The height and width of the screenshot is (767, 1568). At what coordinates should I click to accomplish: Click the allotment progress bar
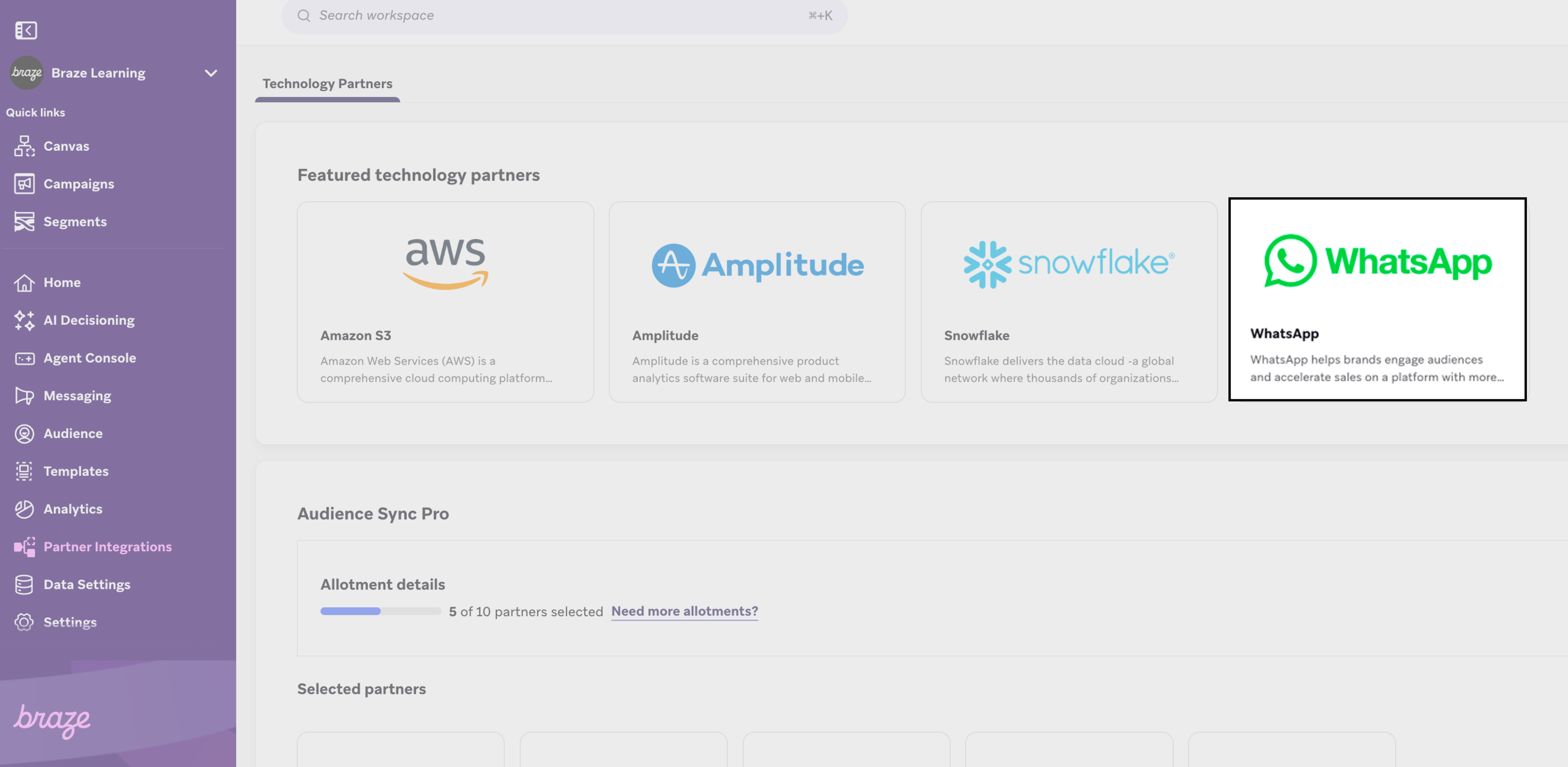click(381, 611)
